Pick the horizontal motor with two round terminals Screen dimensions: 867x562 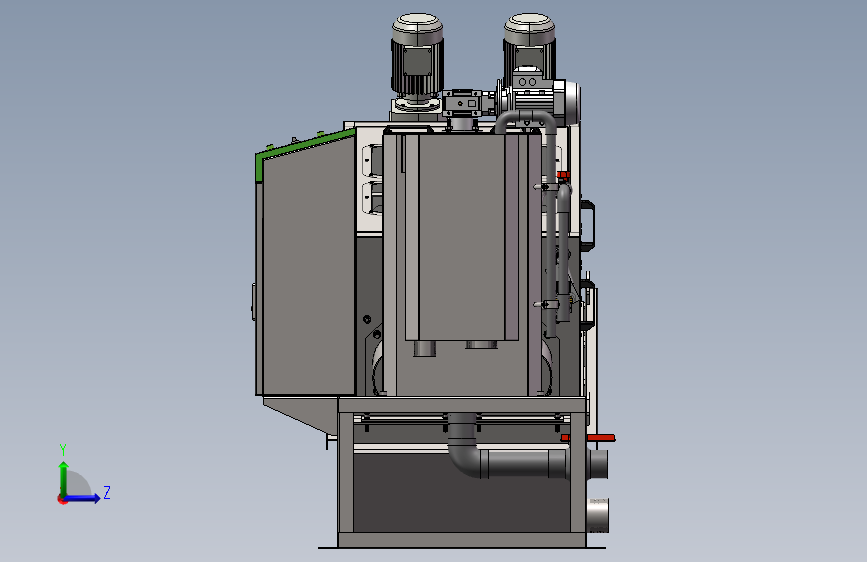pos(539,94)
